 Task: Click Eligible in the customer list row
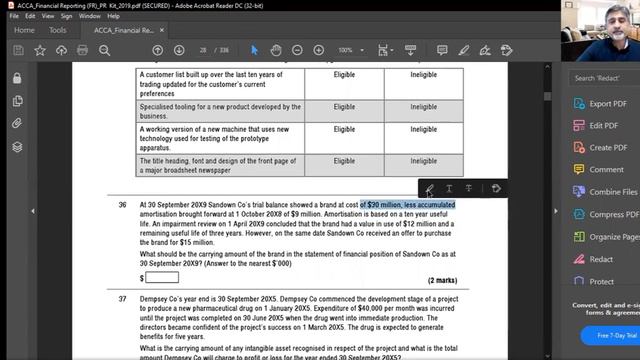click(344, 75)
